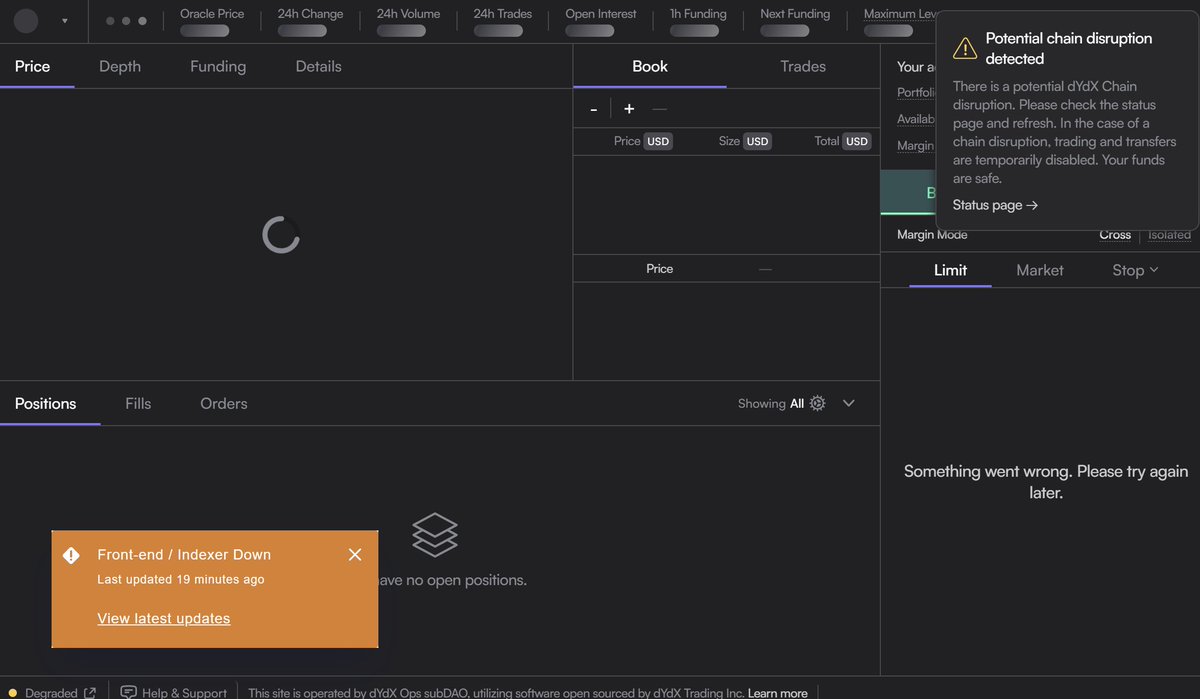
Task: Choose Isolated margin mode
Action: point(1169,235)
